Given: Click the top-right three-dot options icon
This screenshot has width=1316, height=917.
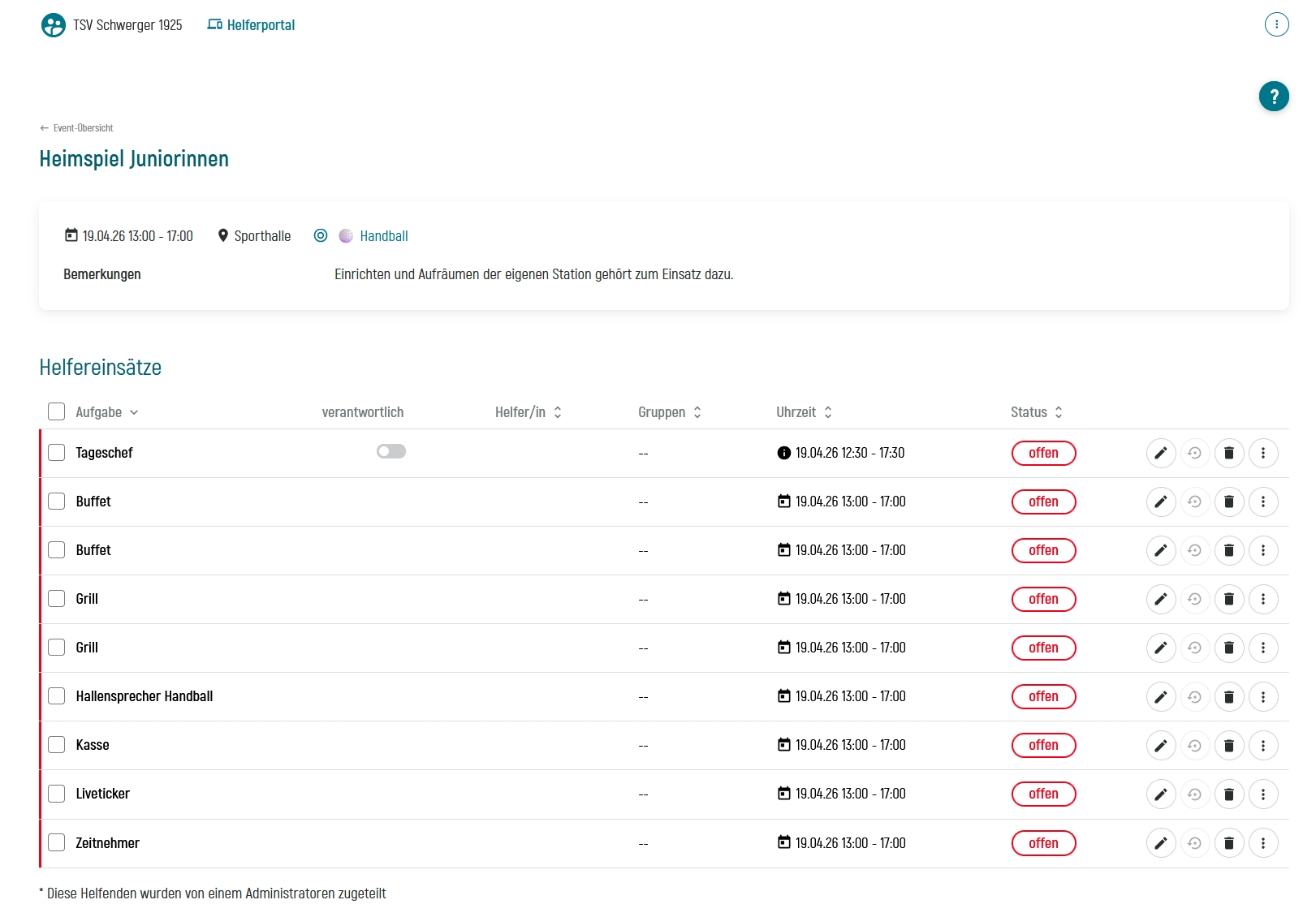Looking at the screenshot, I should click(x=1276, y=24).
